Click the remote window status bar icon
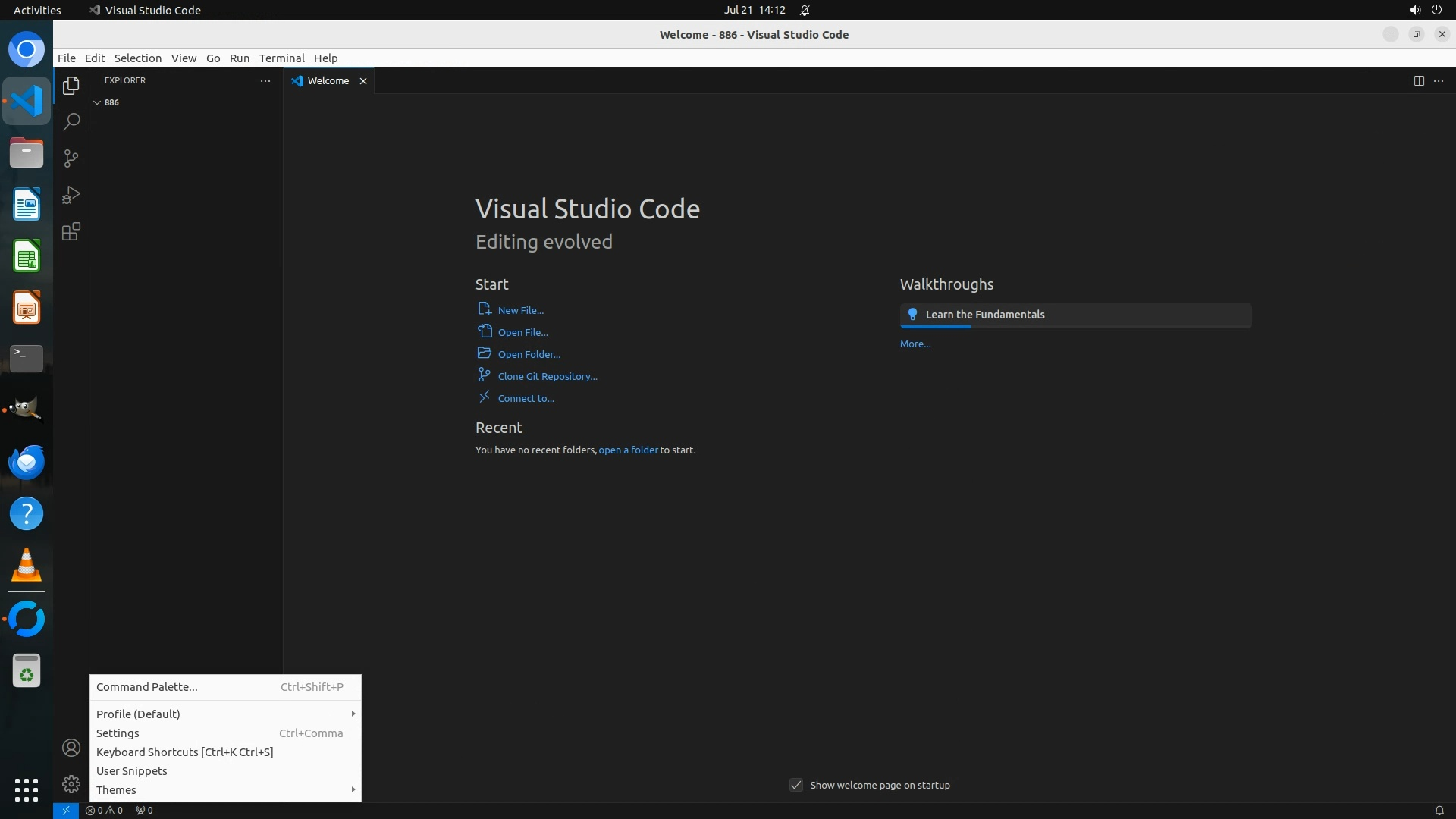This screenshot has width=1456, height=819. click(x=66, y=810)
